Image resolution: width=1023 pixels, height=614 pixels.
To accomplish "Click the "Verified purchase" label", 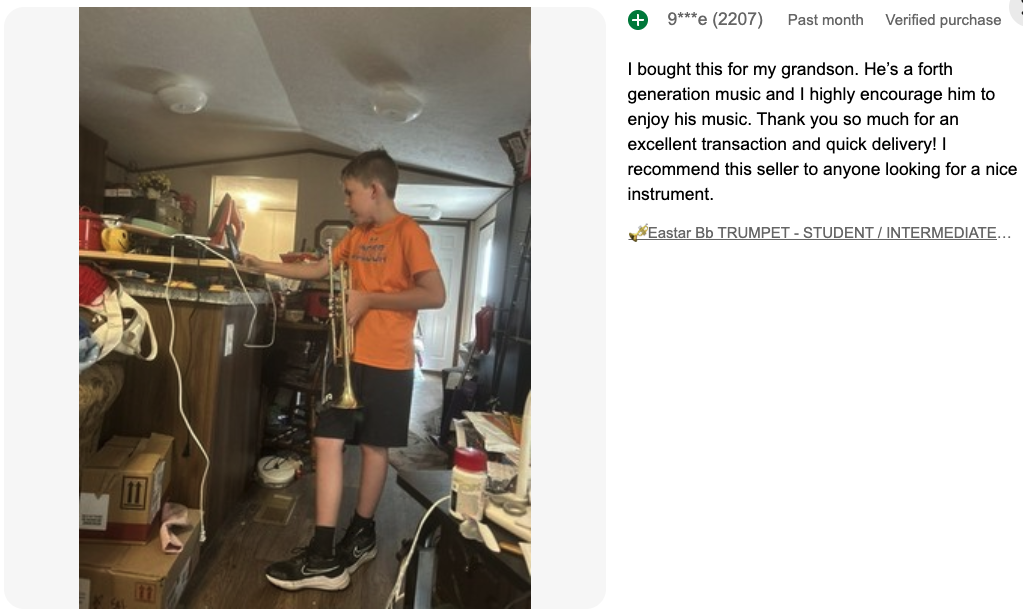I will 943,20.
